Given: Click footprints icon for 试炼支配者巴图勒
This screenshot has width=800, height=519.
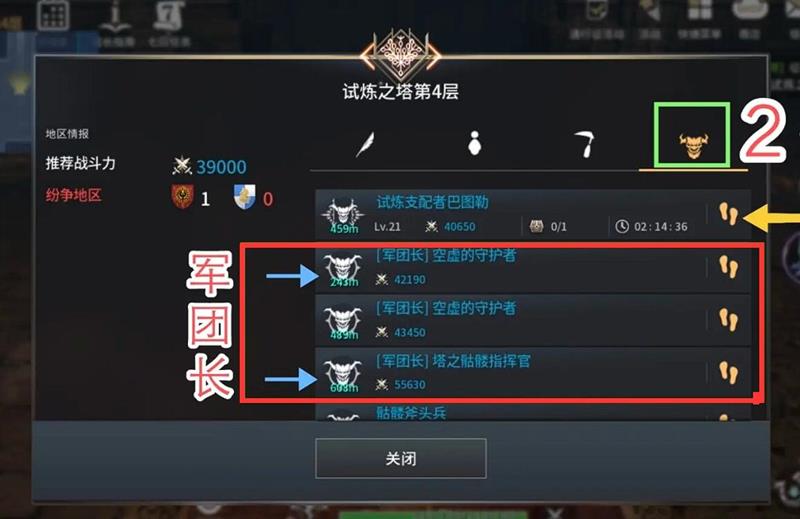Looking at the screenshot, I should (x=729, y=214).
